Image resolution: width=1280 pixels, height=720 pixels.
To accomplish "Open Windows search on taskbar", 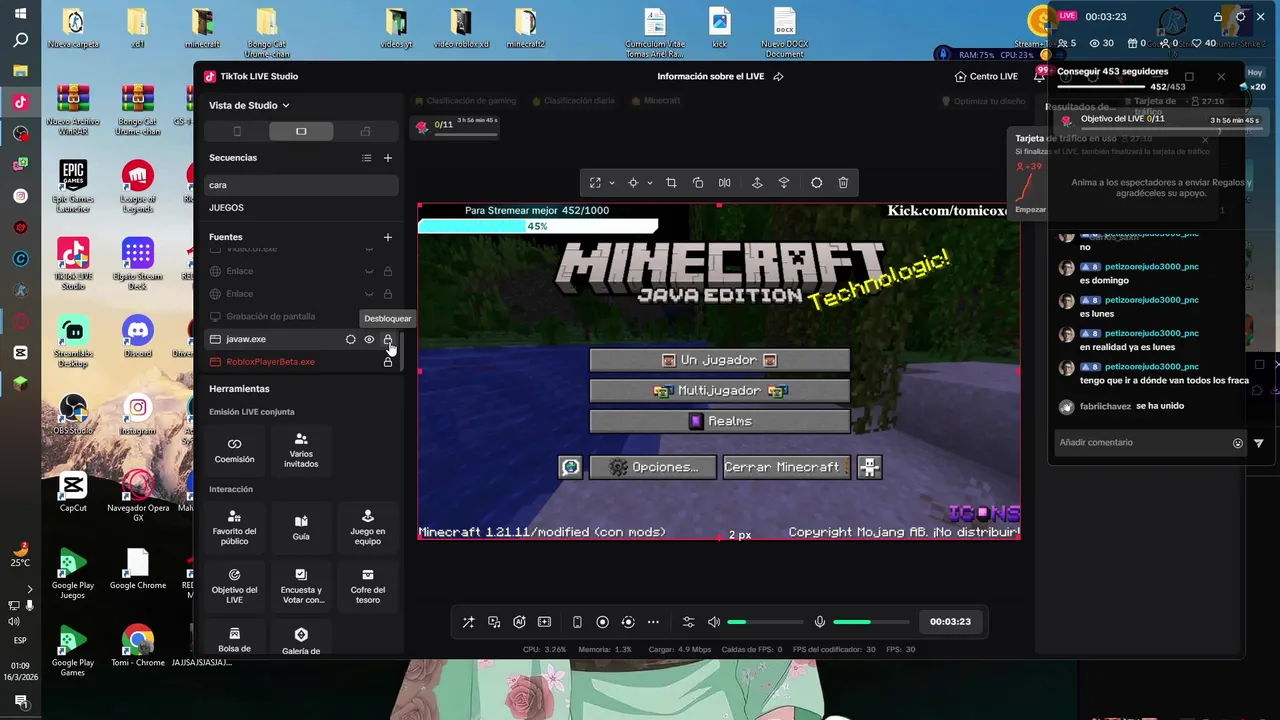I will click(20, 41).
